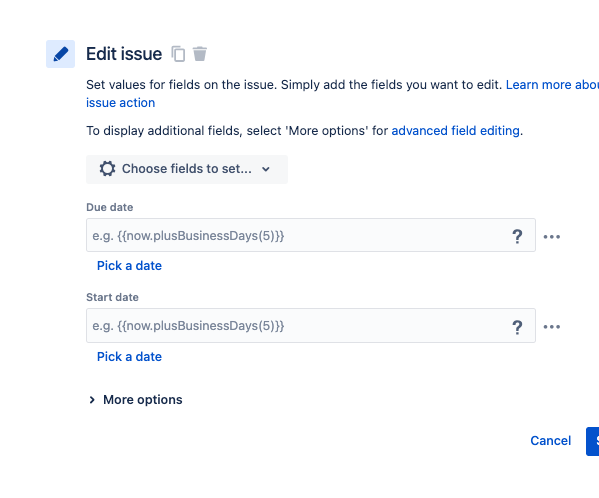Screen dimensions: 599x498
Task: Open the Choose fields to set dropdown
Action: pyautogui.click(x=187, y=169)
